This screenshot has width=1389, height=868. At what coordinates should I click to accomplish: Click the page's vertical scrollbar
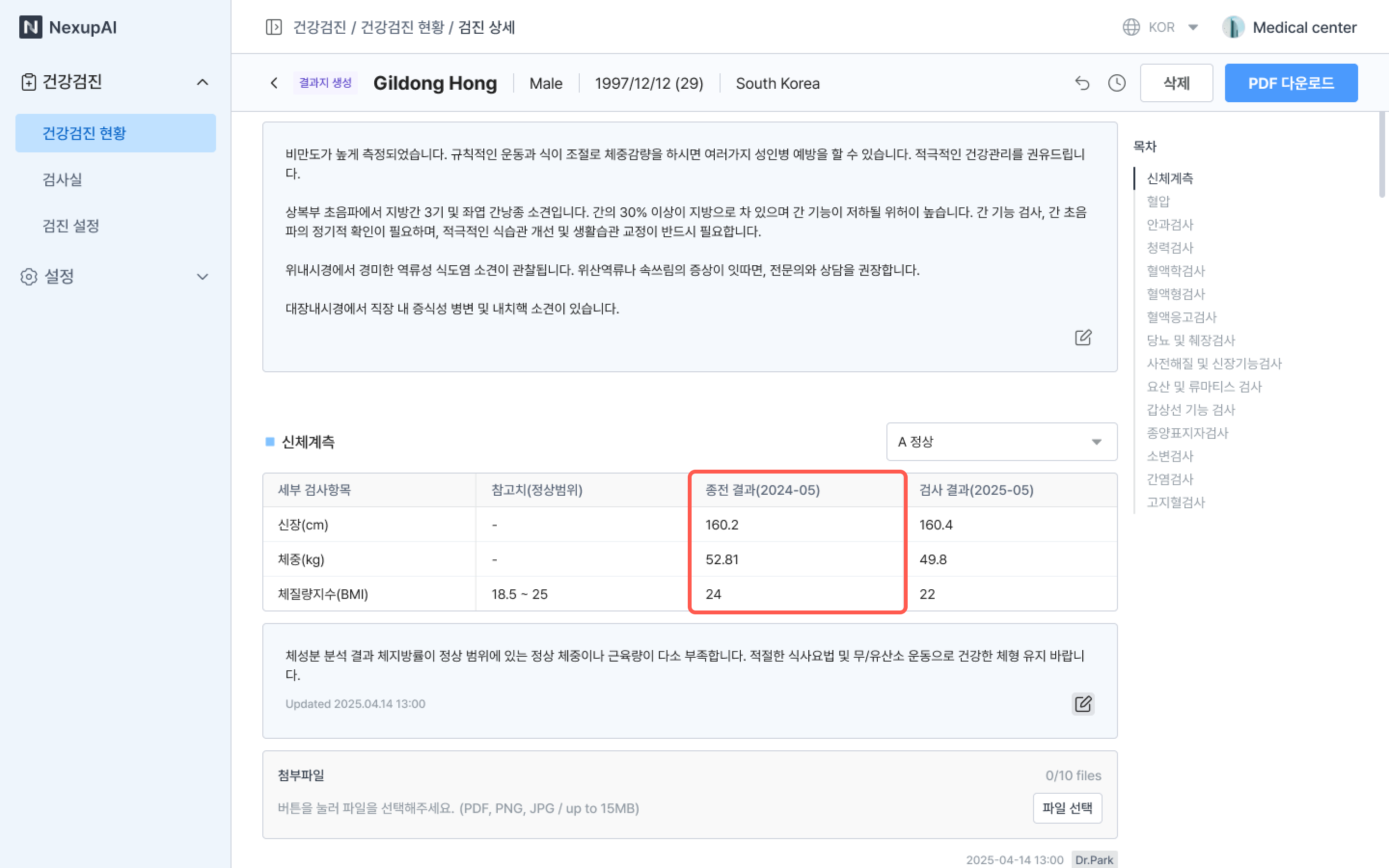1382,155
